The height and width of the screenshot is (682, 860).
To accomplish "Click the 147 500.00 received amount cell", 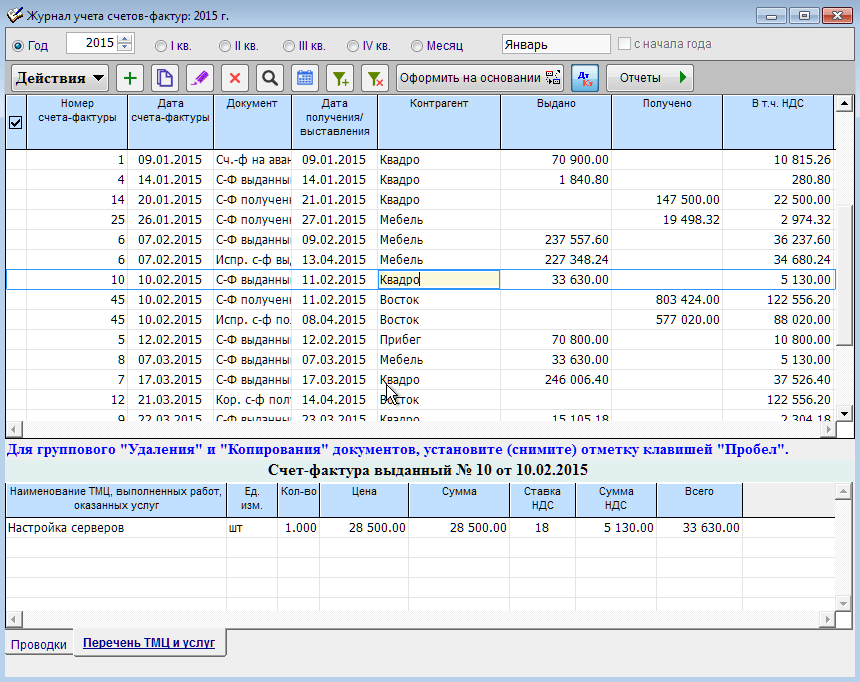I will [x=667, y=200].
